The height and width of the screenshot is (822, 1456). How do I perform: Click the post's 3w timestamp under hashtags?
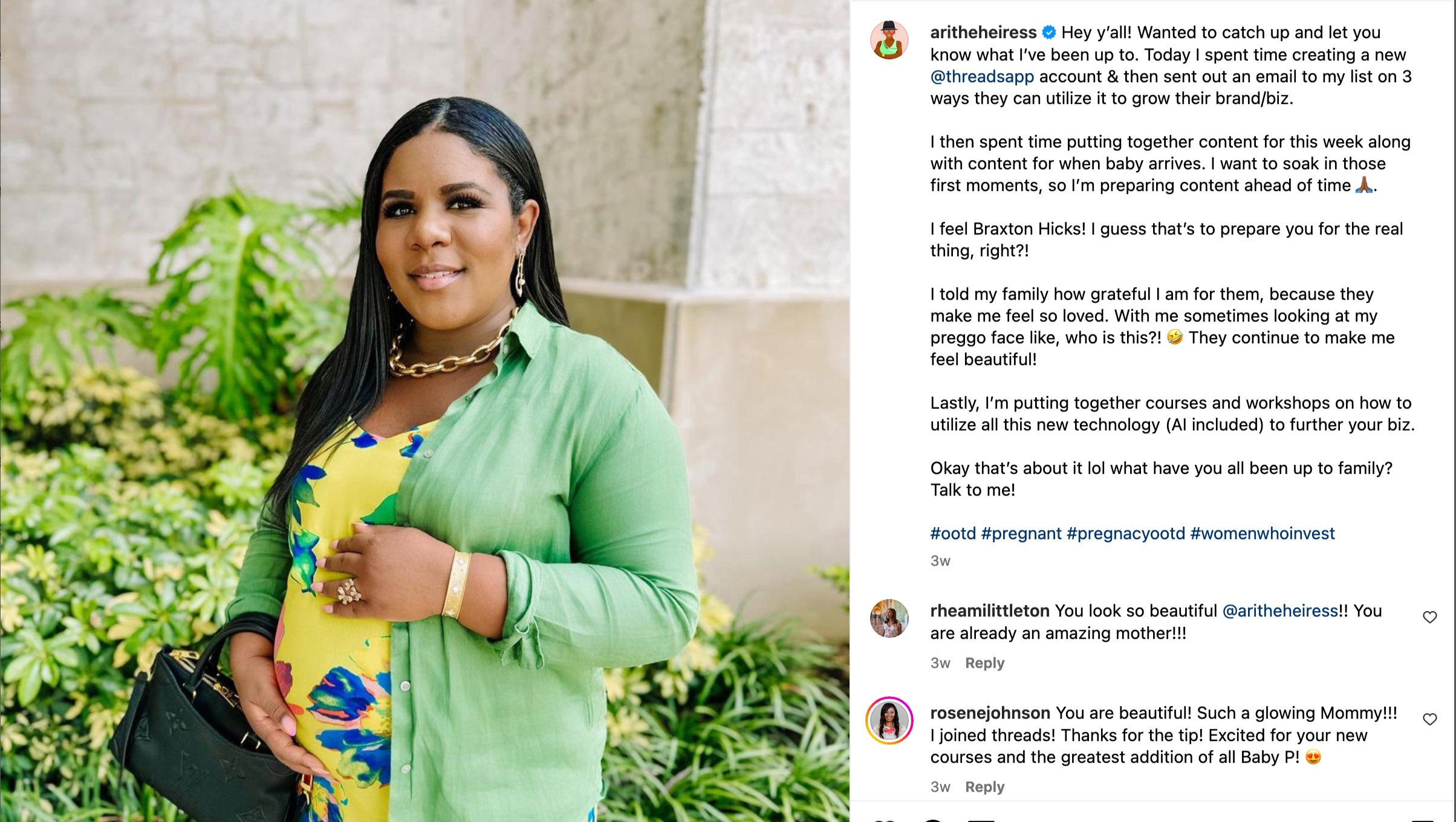[940, 561]
